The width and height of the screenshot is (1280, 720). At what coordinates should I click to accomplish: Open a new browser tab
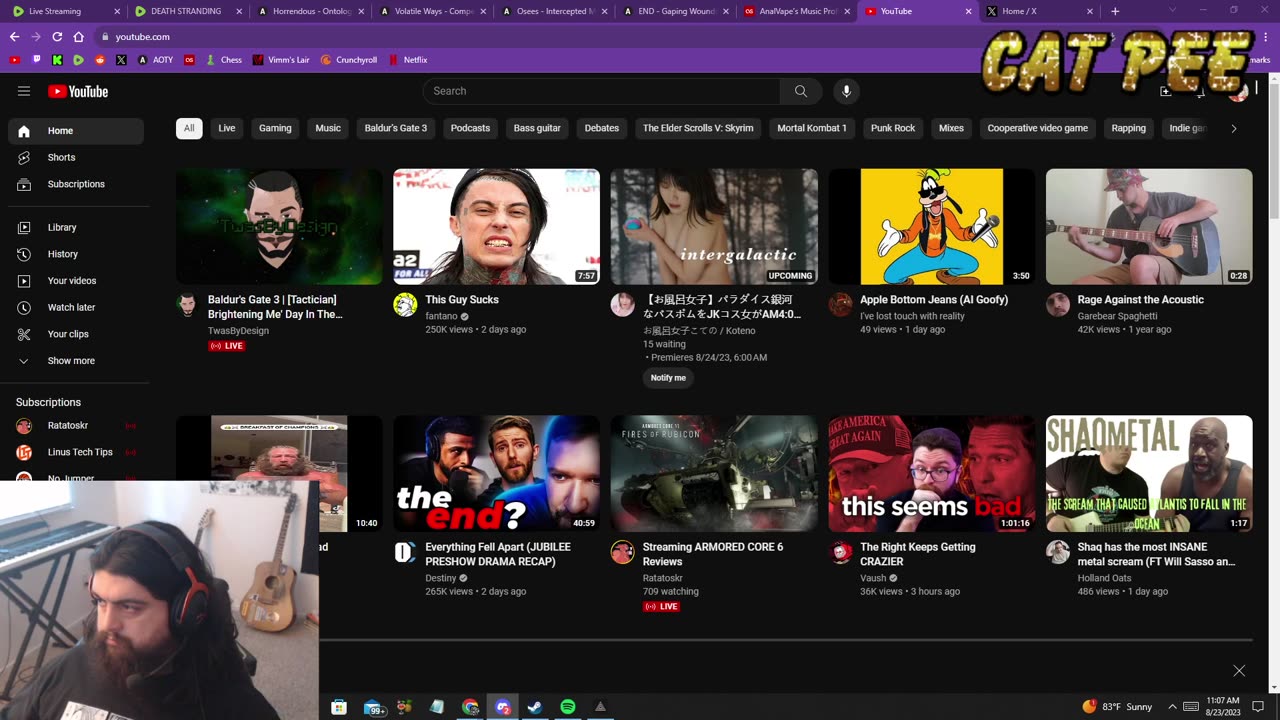1115,11
